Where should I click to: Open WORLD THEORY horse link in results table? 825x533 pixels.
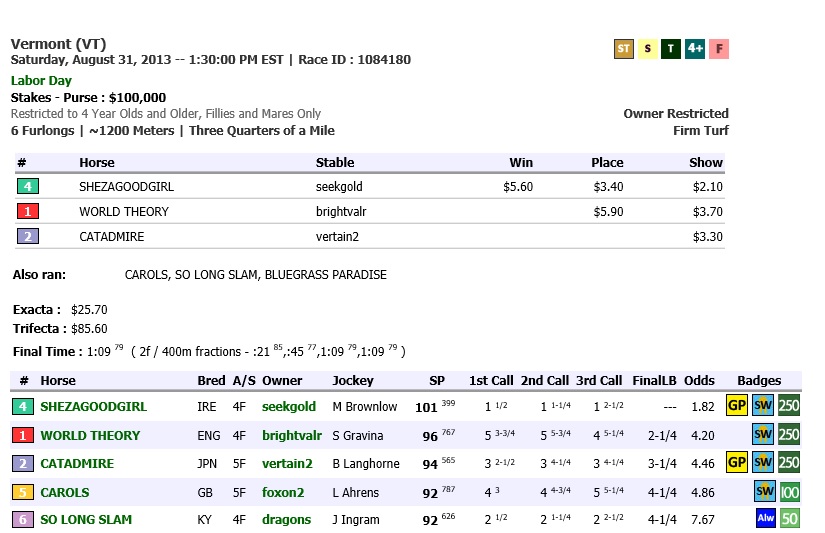pos(90,436)
